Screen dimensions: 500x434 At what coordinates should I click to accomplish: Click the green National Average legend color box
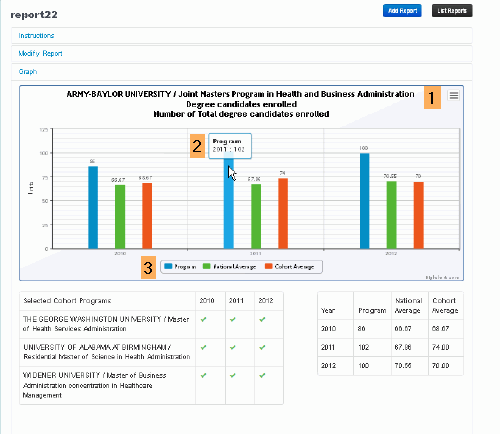(207, 266)
